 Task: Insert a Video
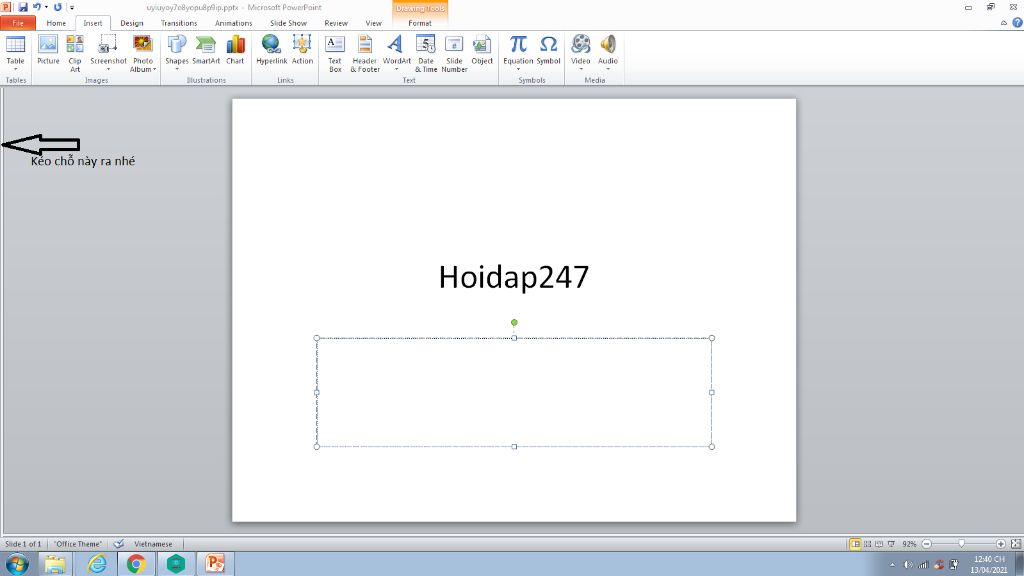tap(581, 52)
